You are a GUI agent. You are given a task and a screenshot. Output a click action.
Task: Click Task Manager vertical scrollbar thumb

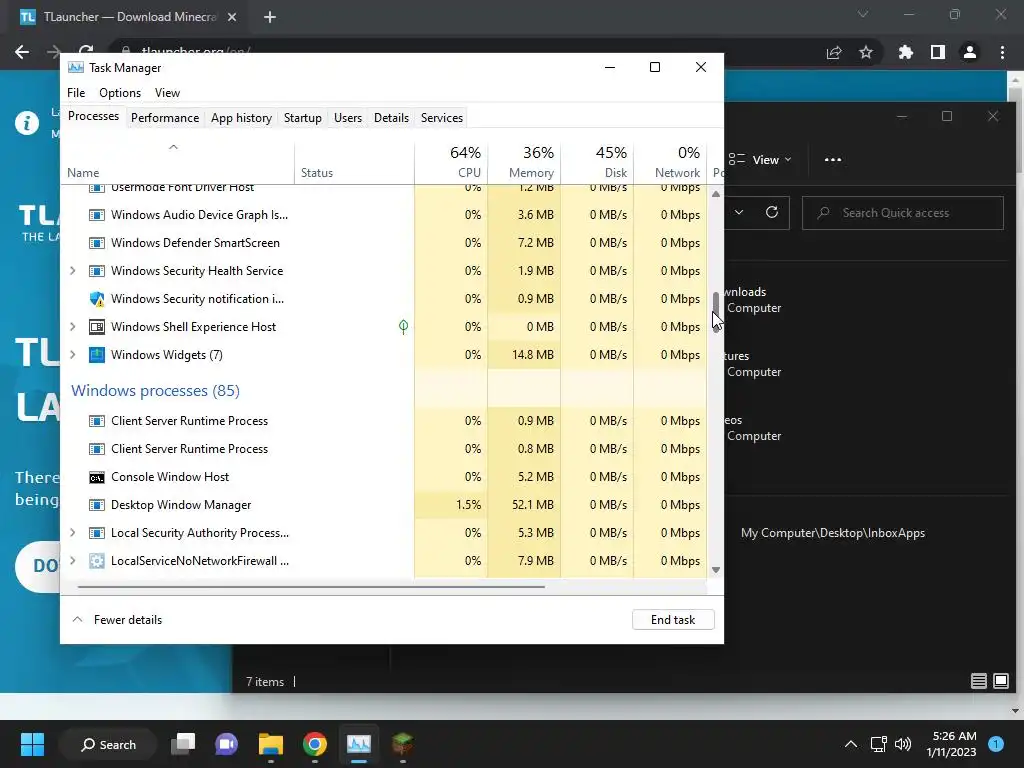click(716, 312)
